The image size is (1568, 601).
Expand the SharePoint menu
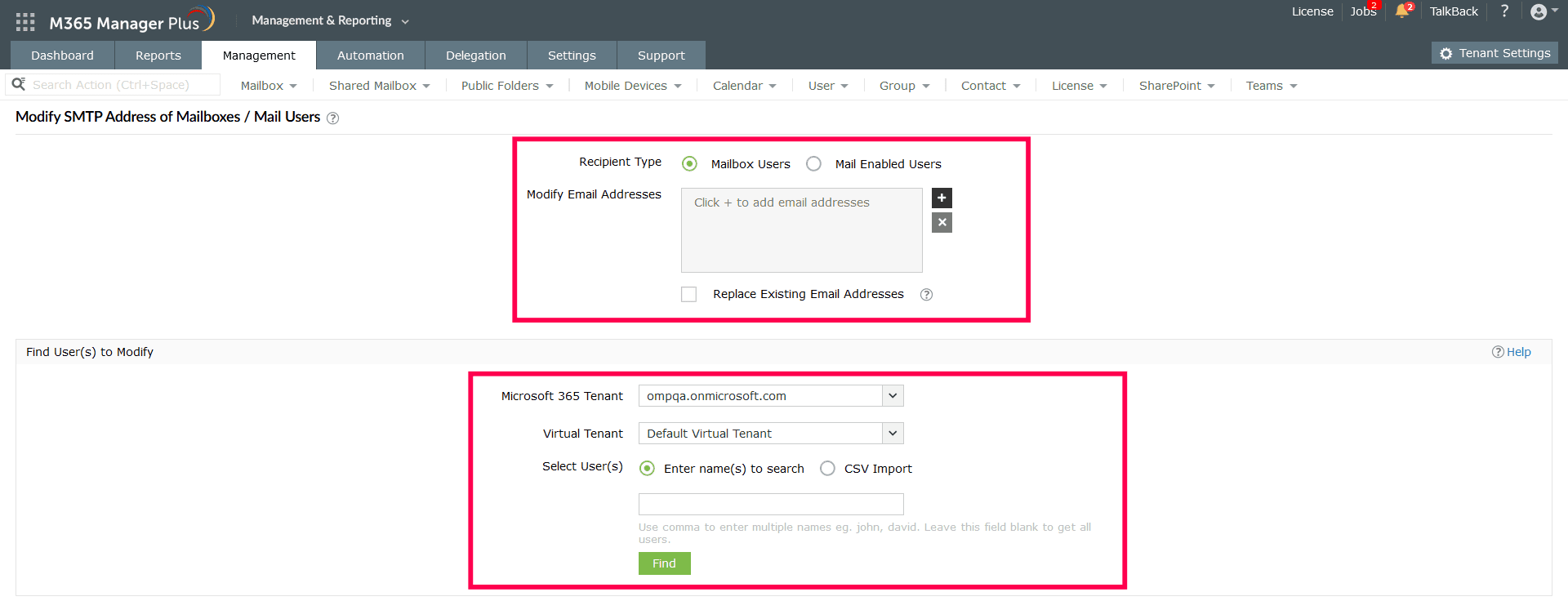click(1177, 86)
